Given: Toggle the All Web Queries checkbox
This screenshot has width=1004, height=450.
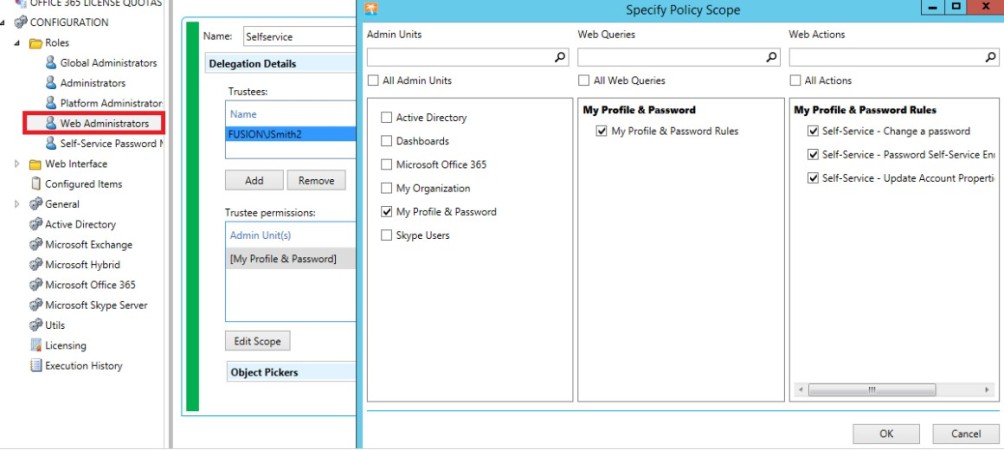Looking at the screenshot, I should 583,81.
